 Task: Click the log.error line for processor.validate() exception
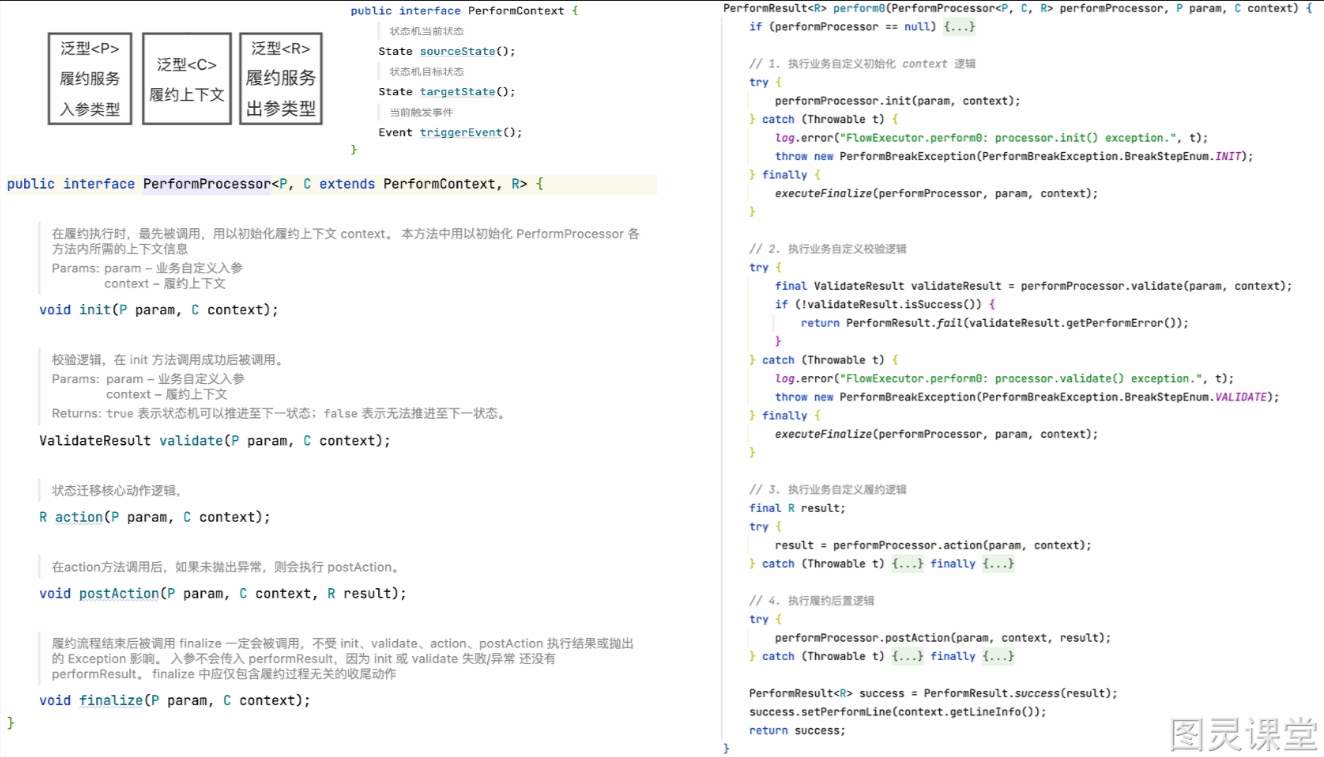(x=1004, y=379)
